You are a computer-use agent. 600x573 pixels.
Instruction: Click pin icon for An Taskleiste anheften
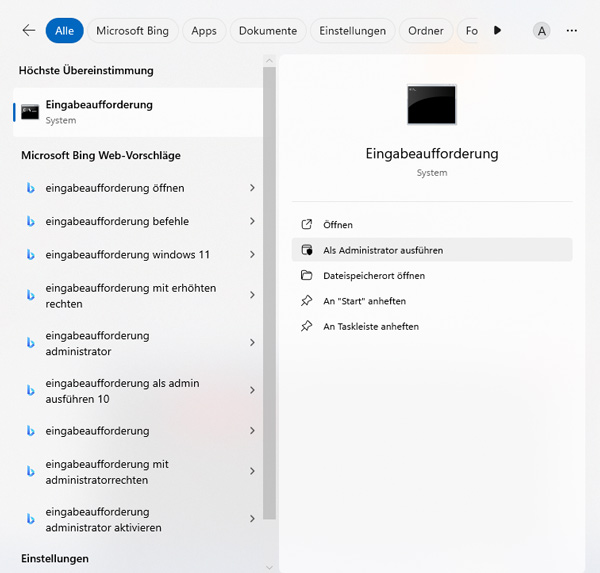(x=307, y=326)
